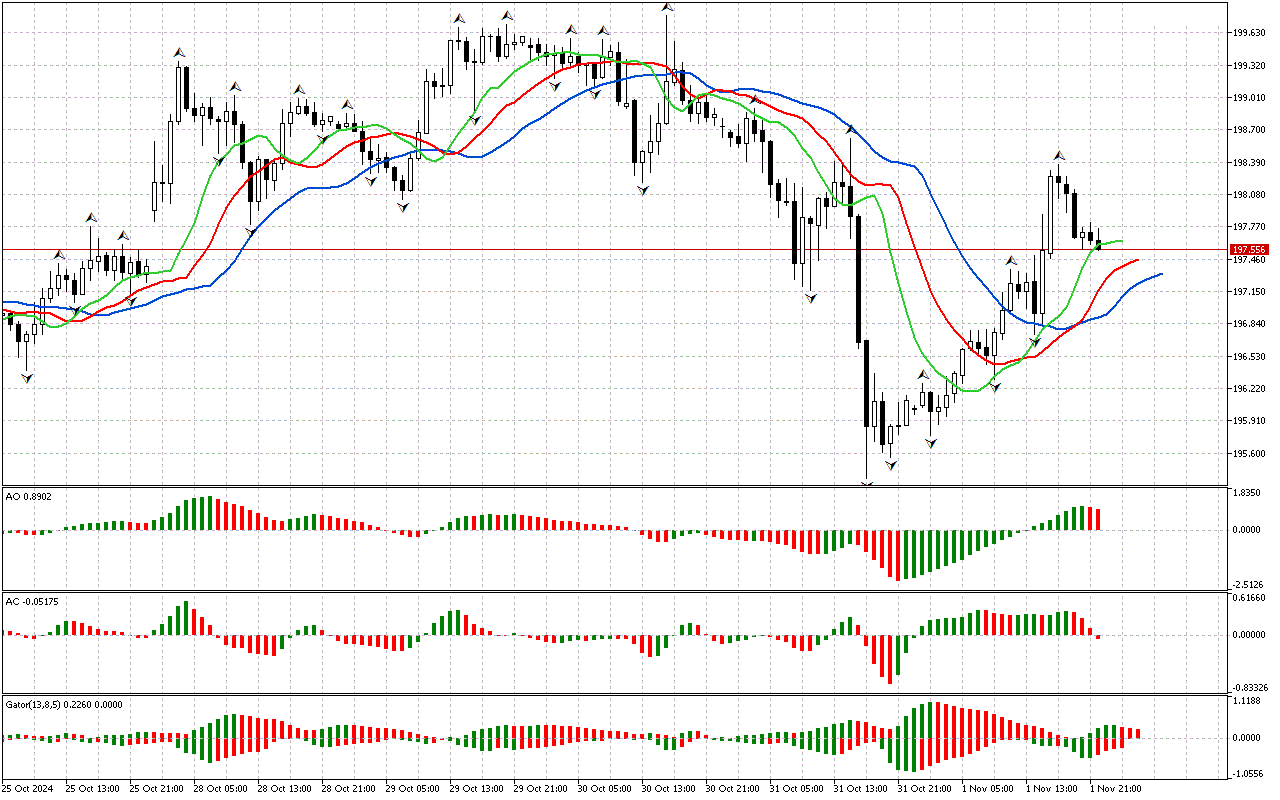Click the Gator(13,8,5) indicator label
1280x800 pixels.
[64, 704]
